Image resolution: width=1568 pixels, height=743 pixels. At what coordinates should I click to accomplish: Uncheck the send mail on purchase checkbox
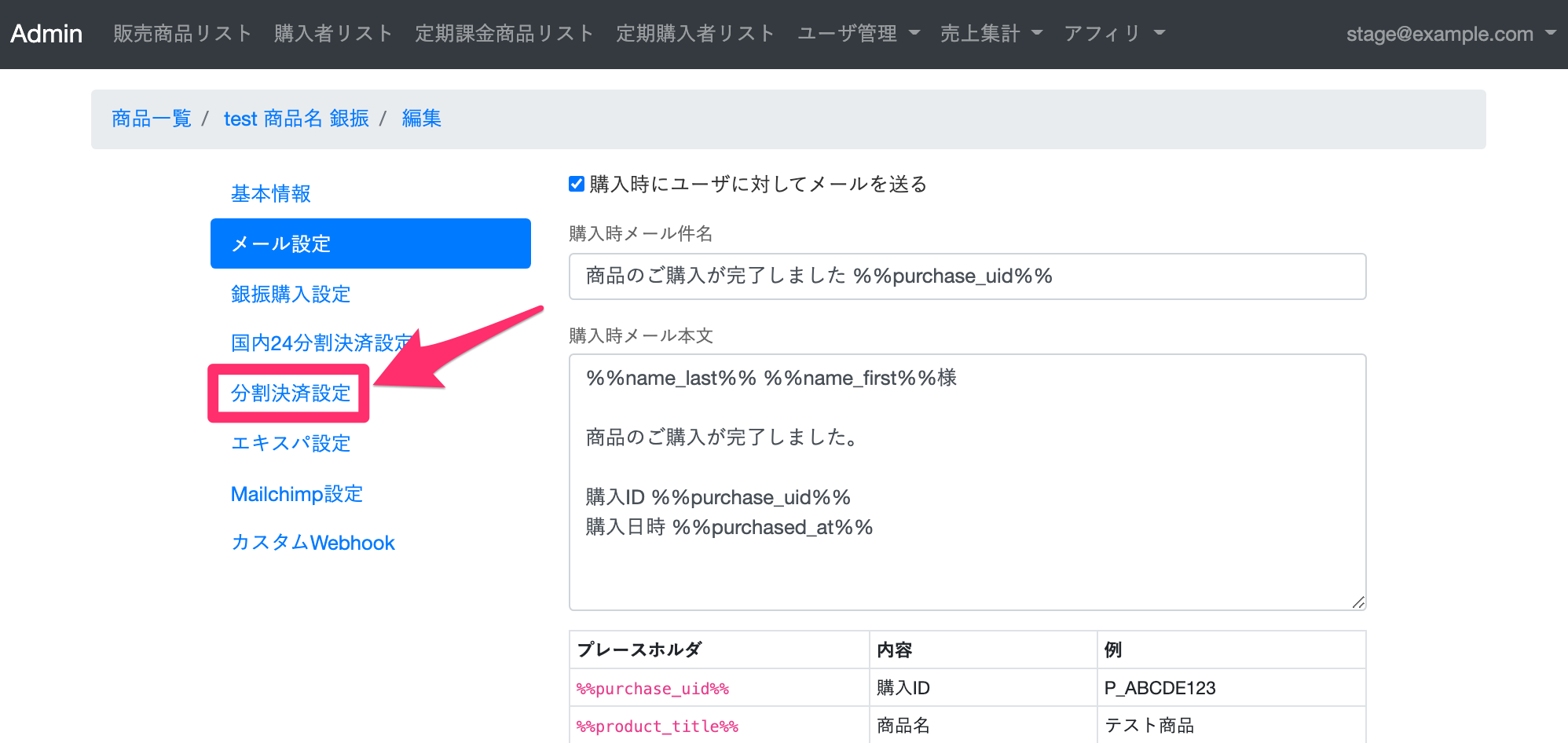[577, 184]
